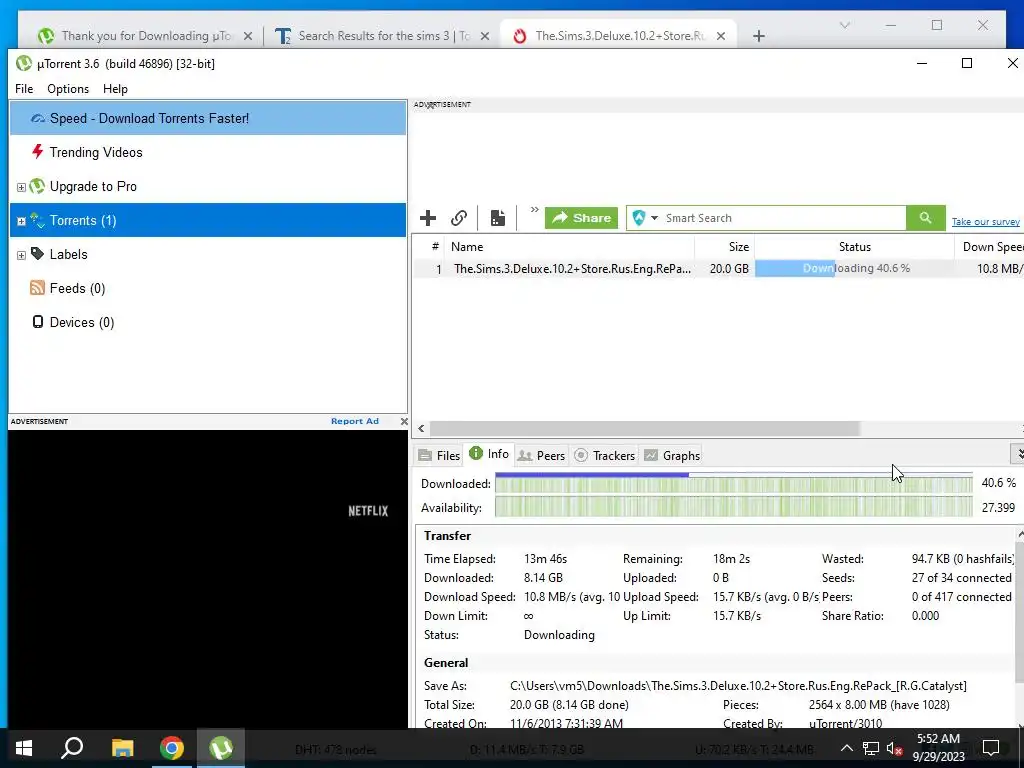Click the Speed gauge icon in sidebar
This screenshot has width=1024, height=768.
pyautogui.click(x=38, y=118)
